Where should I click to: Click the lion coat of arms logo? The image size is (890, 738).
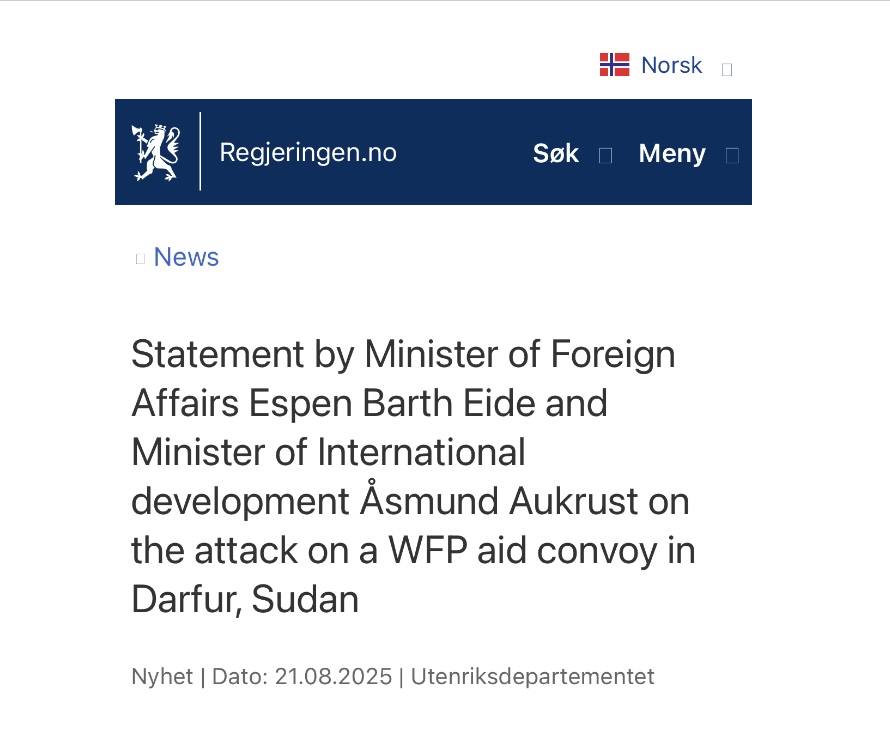coord(156,152)
